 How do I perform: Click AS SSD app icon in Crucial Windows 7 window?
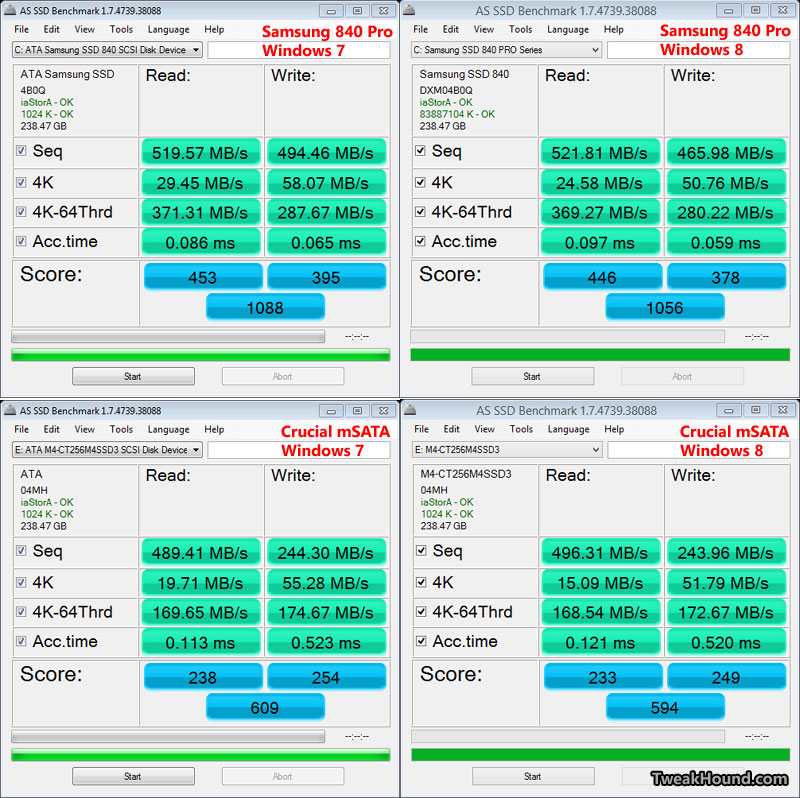point(10,410)
